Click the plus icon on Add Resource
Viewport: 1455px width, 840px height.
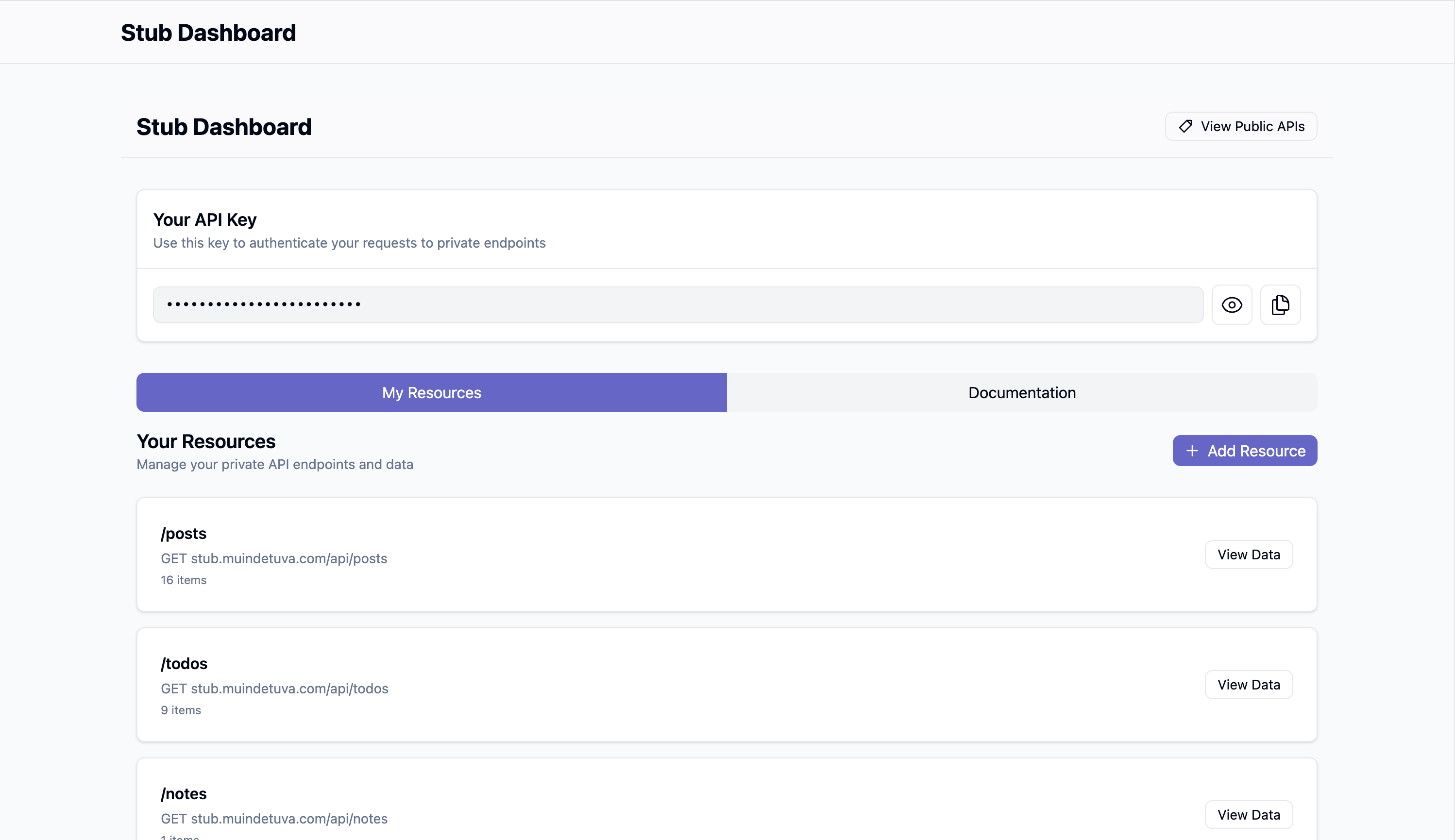pos(1192,451)
